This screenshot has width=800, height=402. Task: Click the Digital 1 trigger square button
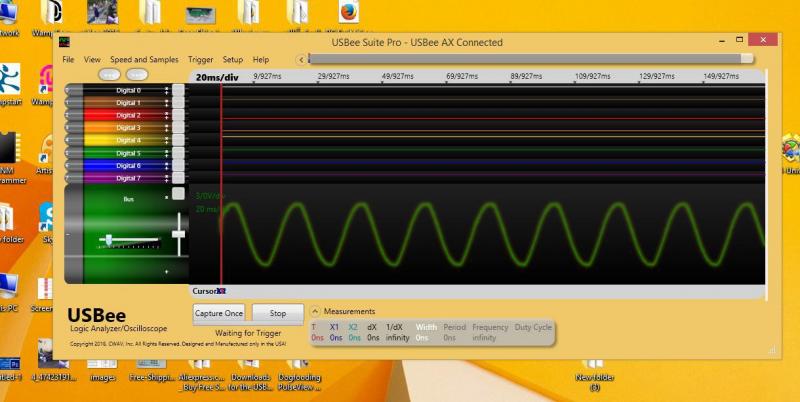point(178,103)
